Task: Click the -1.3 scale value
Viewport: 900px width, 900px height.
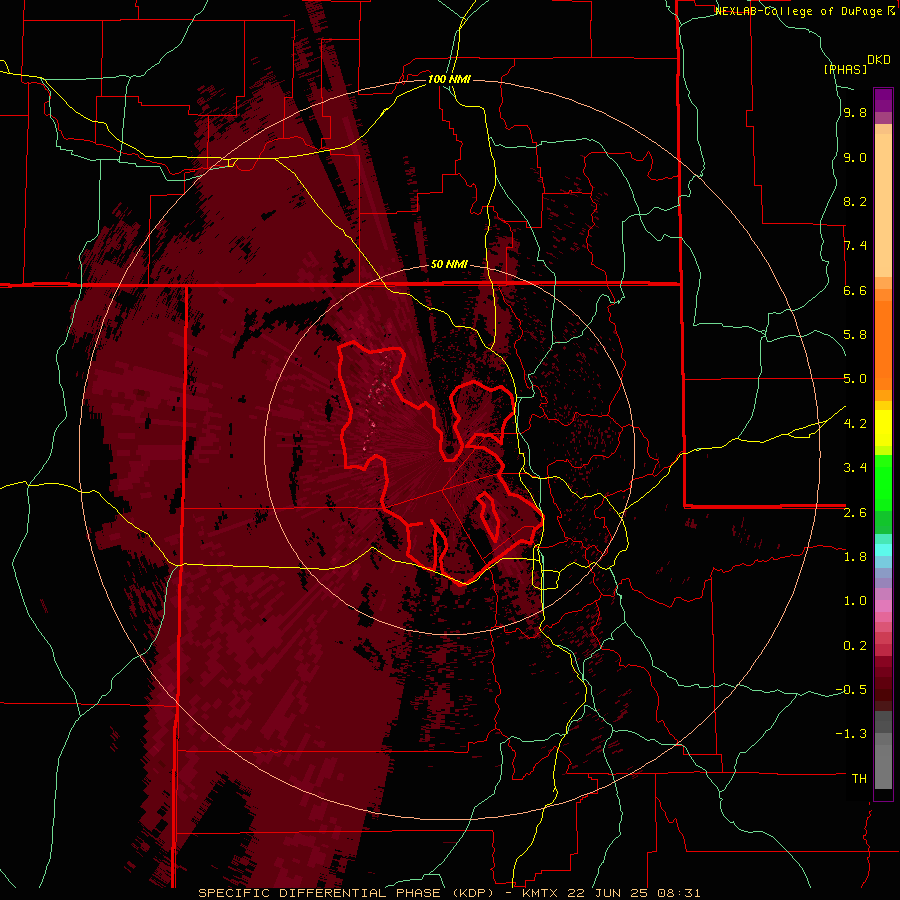Action: pyautogui.click(x=851, y=734)
